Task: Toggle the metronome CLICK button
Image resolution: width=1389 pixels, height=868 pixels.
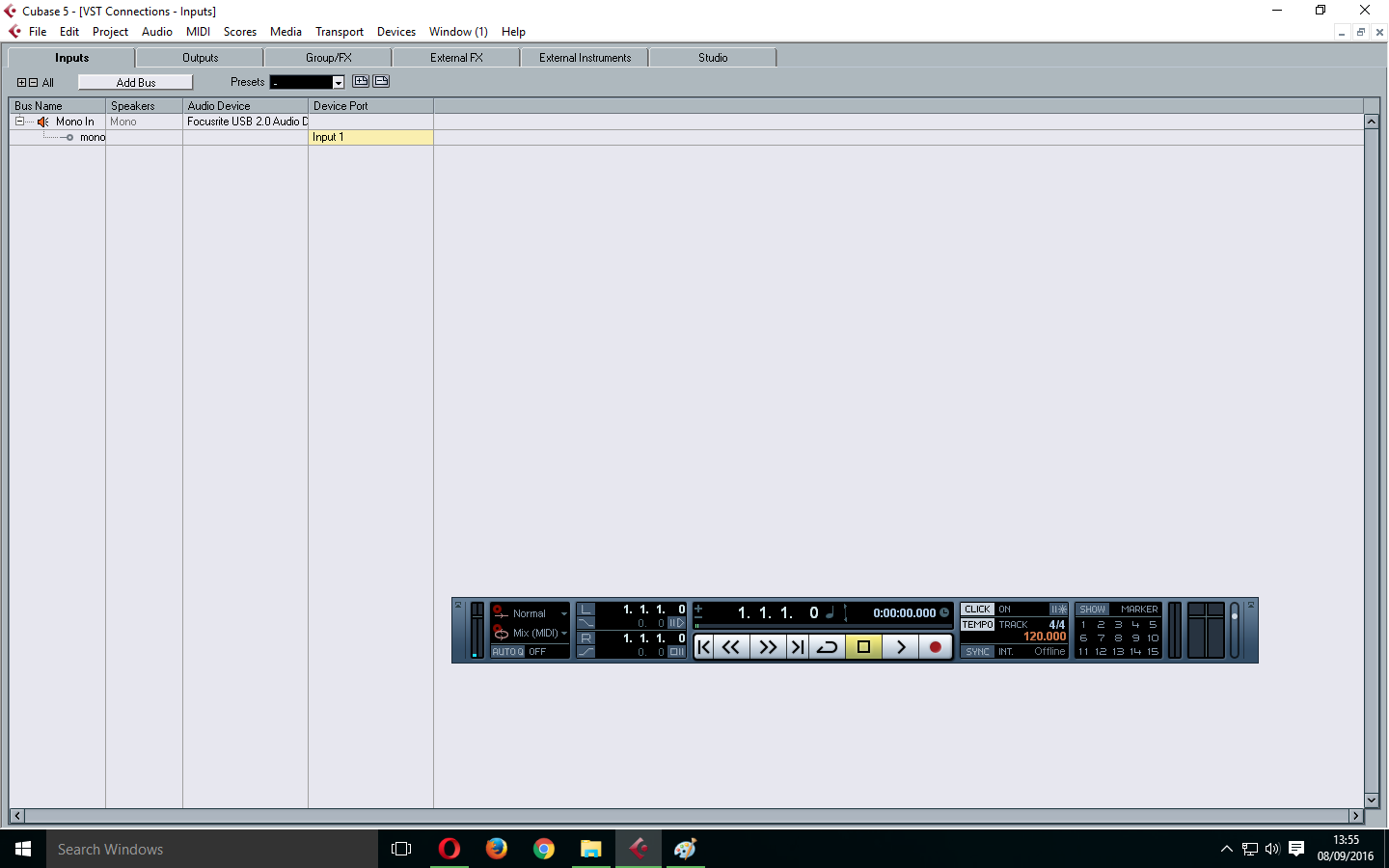Action: click(977, 610)
